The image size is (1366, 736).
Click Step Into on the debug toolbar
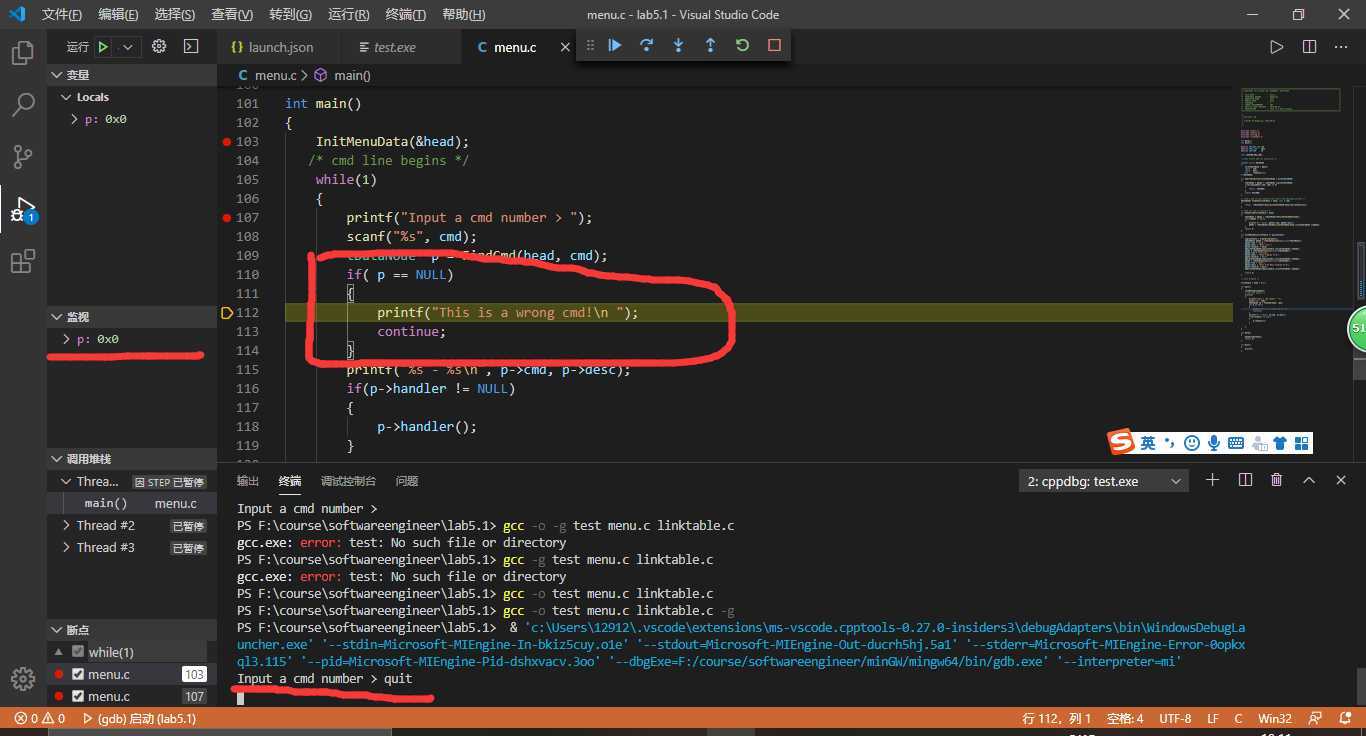679,45
